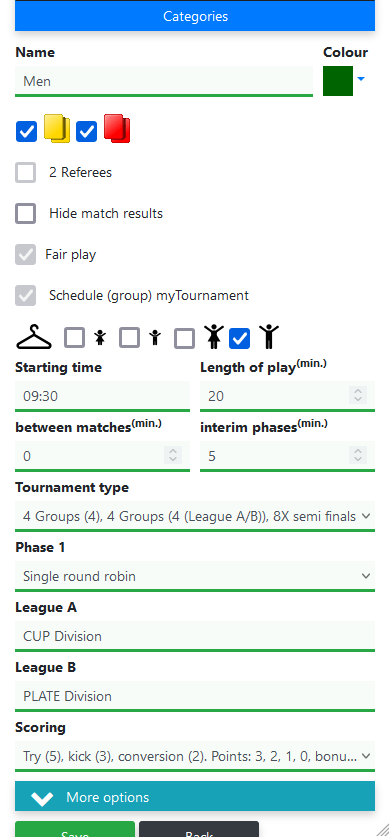Open the Scoring dropdown
390x837 pixels.
pos(195,756)
